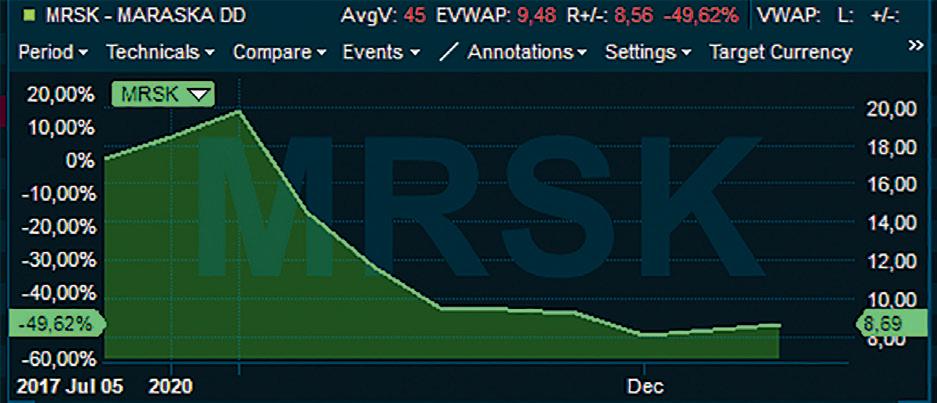Open the Events dropdown

(x=381, y=52)
